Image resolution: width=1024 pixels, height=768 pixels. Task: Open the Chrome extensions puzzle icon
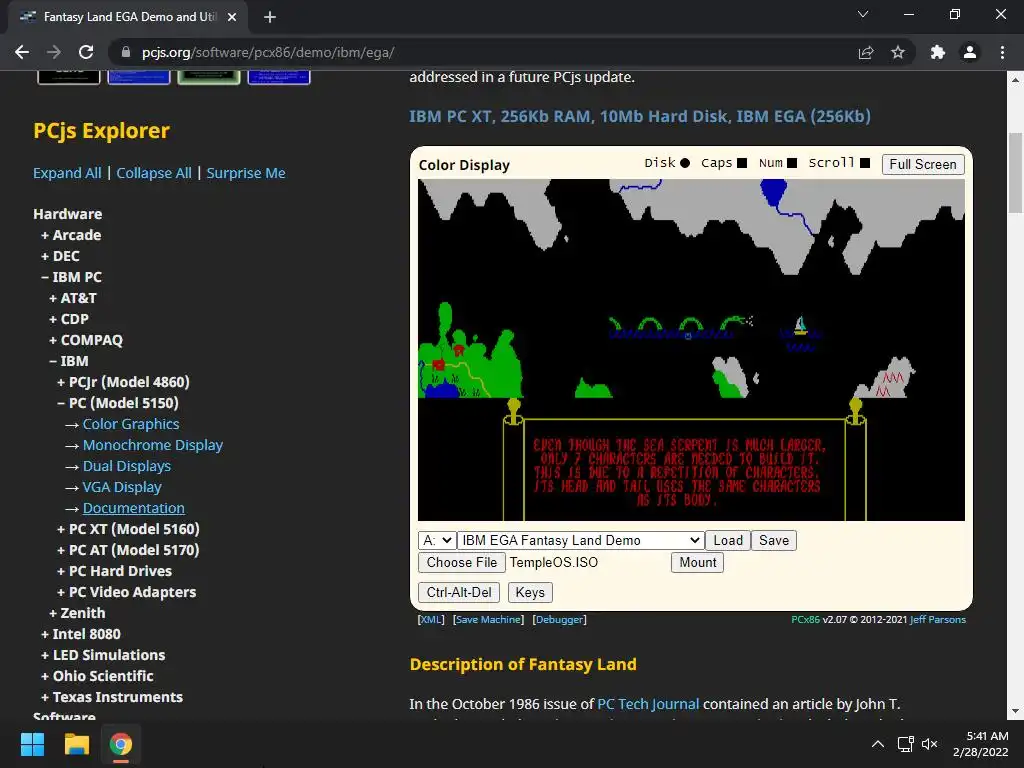(x=938, y=52)
